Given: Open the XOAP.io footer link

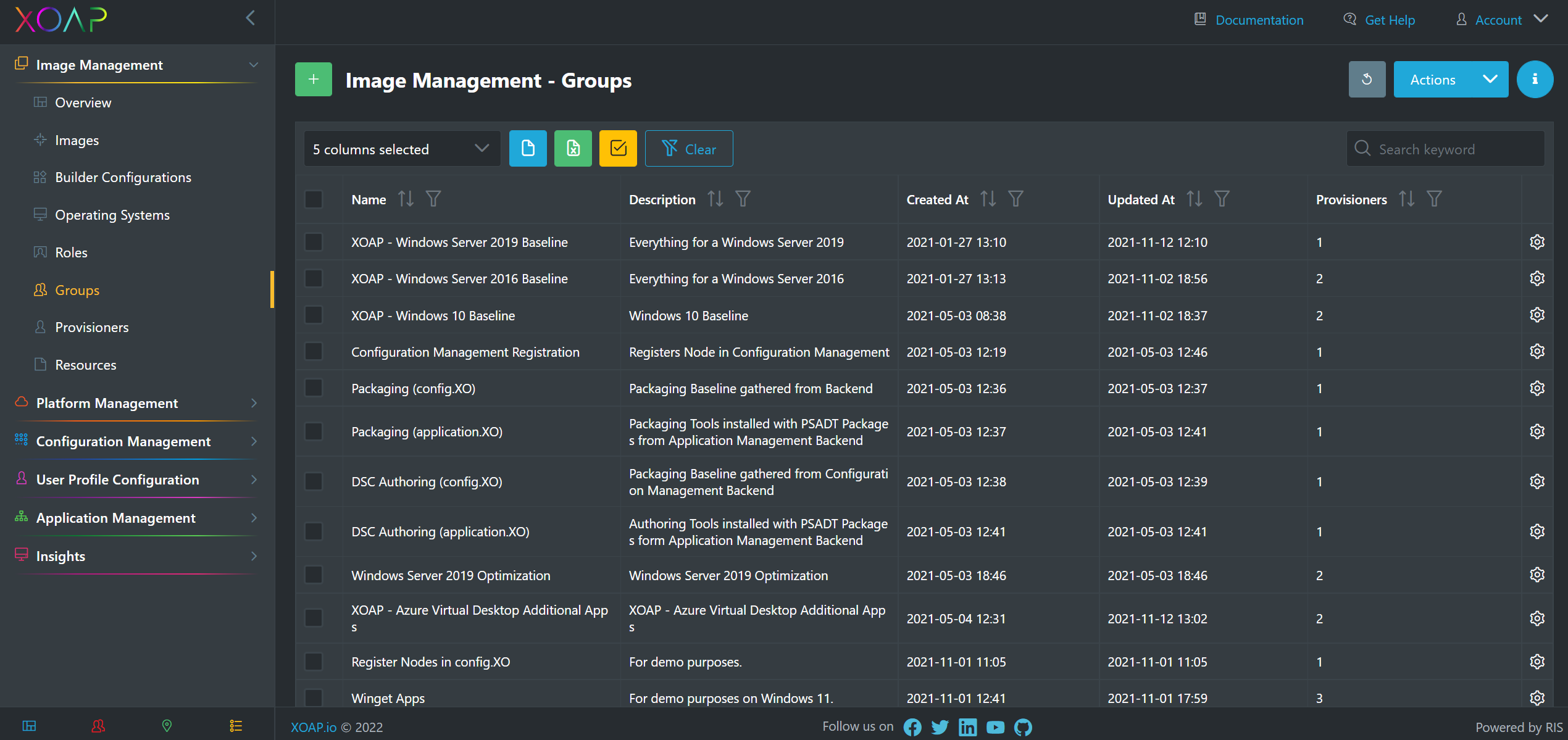Looking at the screenshot, I should click(x=314, y=727).
